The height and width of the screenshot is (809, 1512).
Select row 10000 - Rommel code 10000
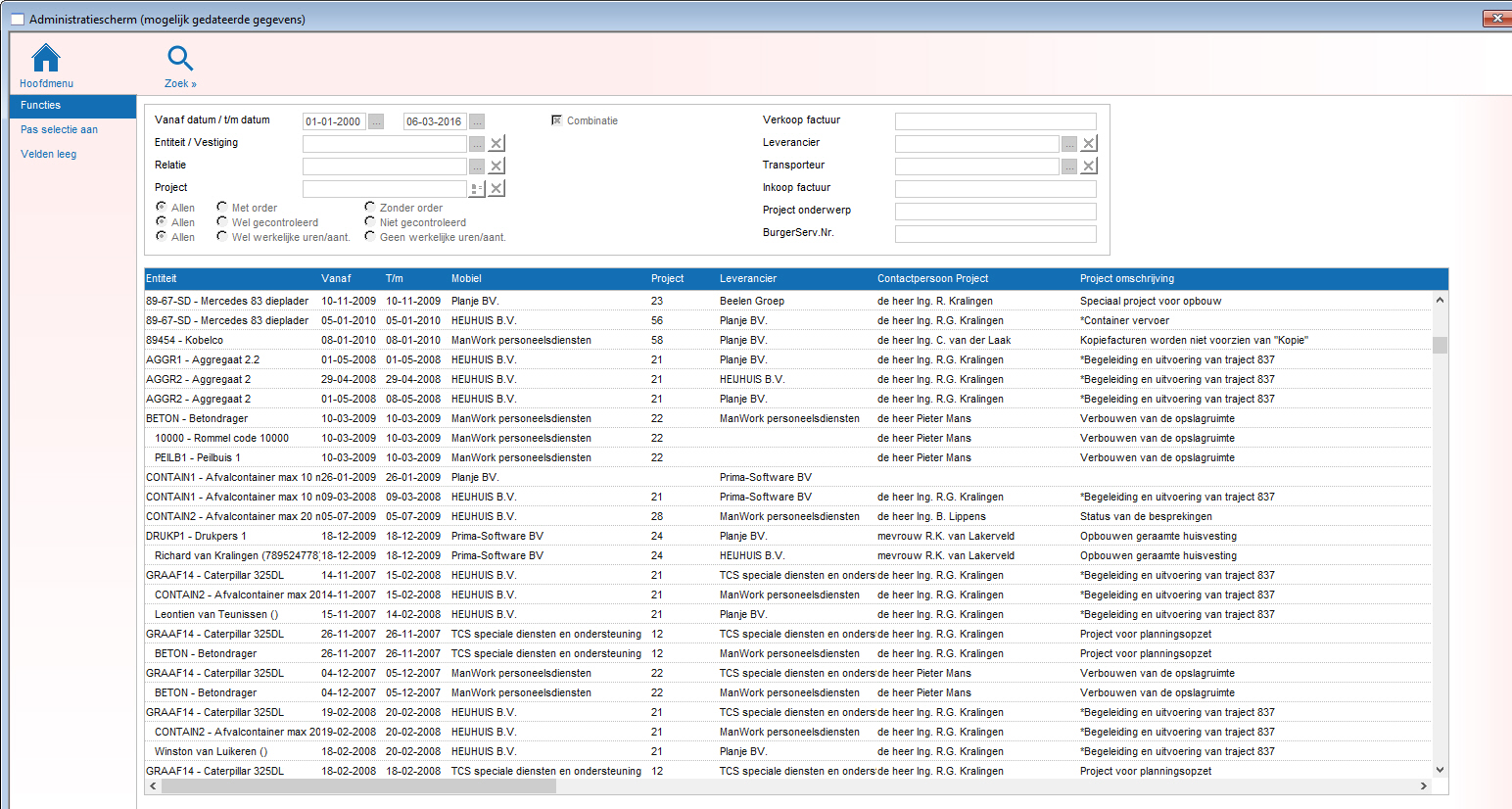tap(788, 438)
